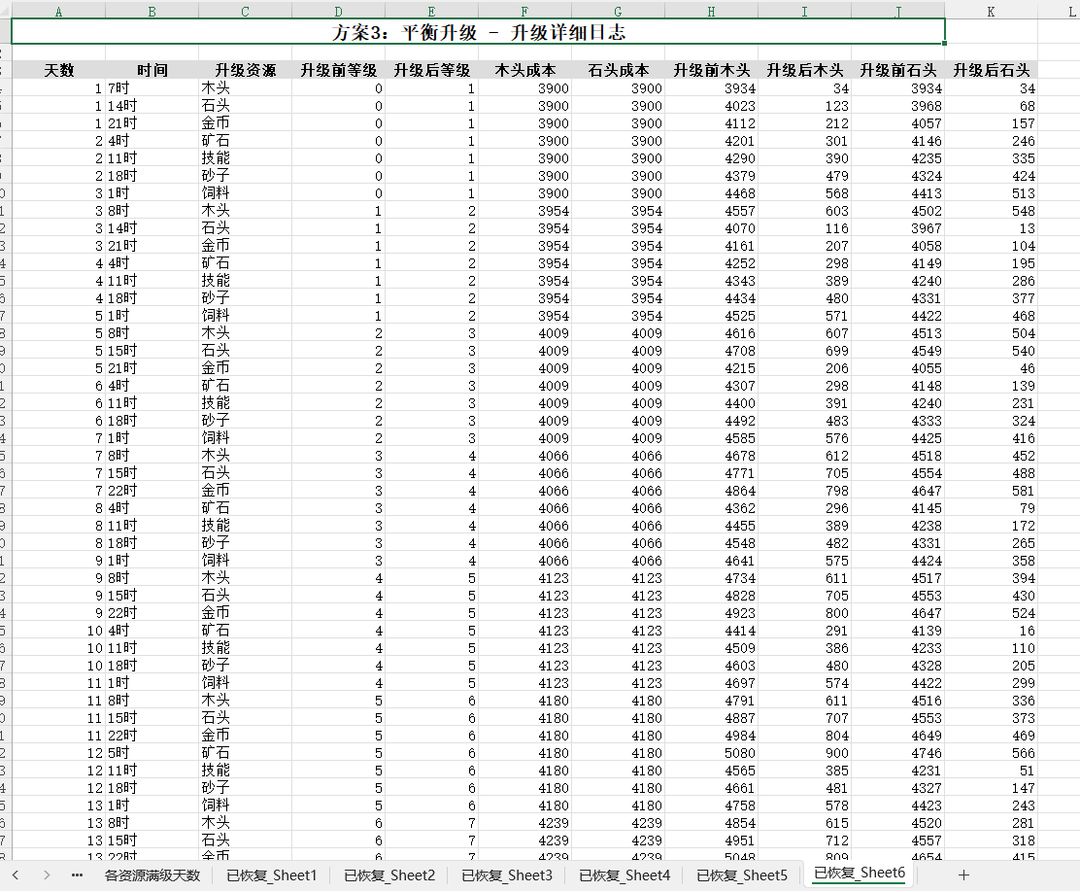Click the previous sheet navigation arrow
This screenshot has height=892, width=1080.
pyautogui.click(x=15, y=875)
